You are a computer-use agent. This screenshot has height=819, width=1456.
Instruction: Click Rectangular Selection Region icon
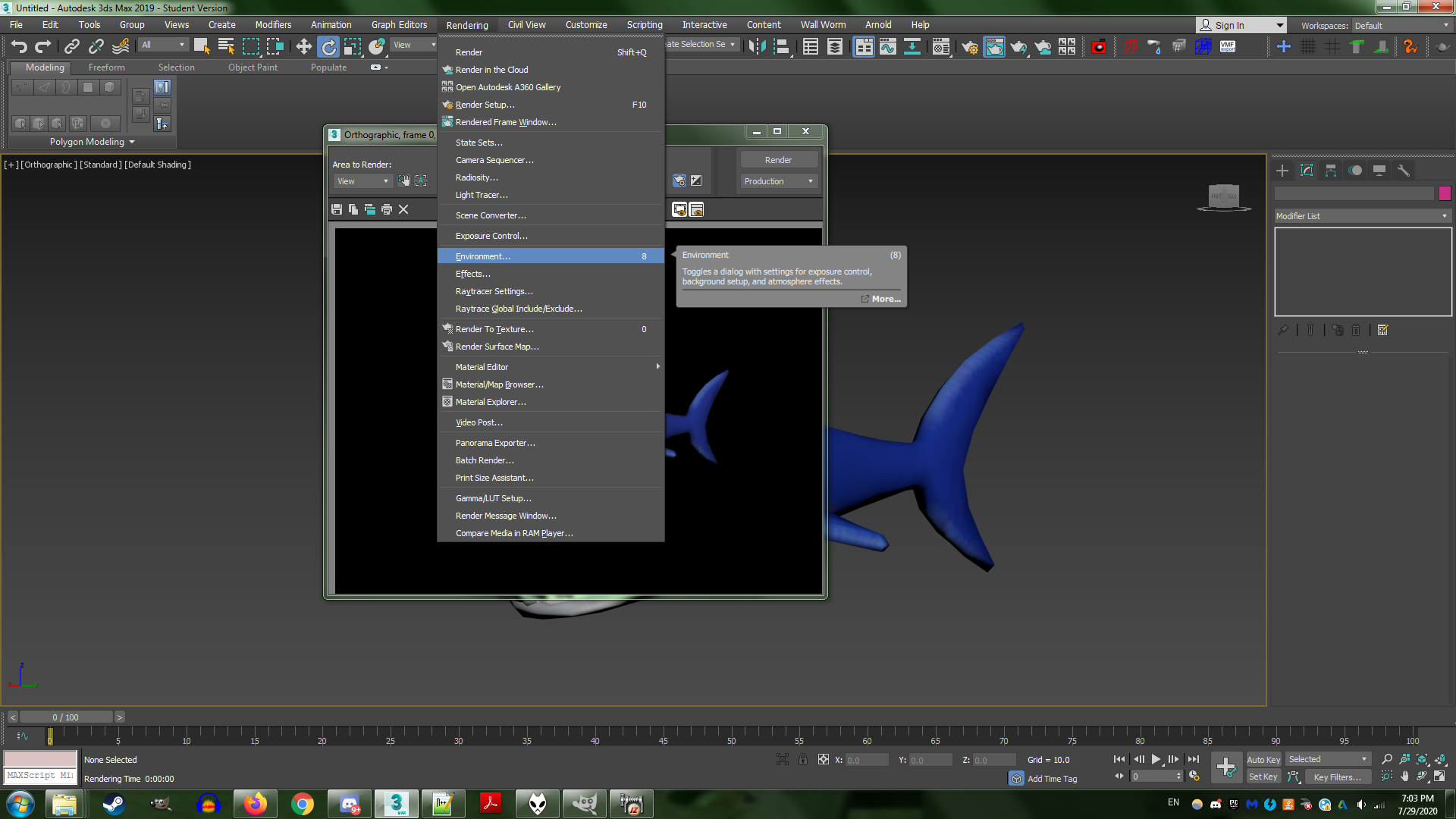click(250, 46)
